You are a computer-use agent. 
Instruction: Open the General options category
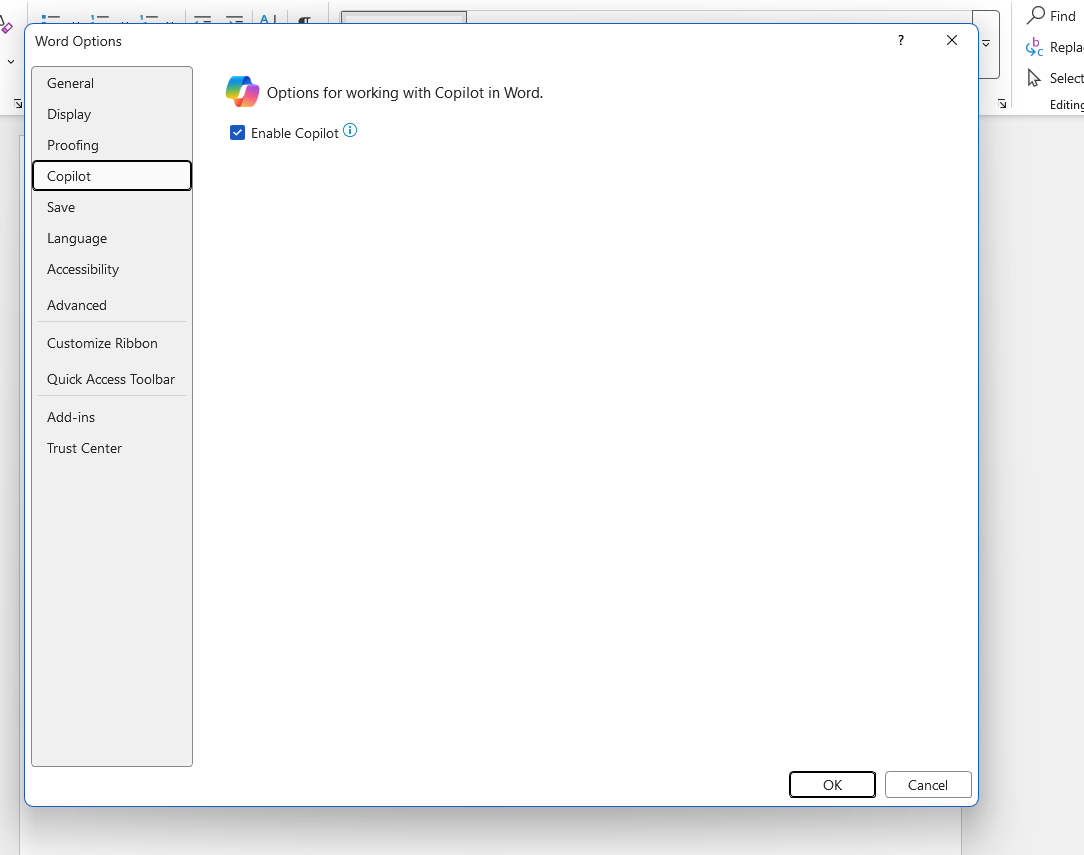(111, 83)
